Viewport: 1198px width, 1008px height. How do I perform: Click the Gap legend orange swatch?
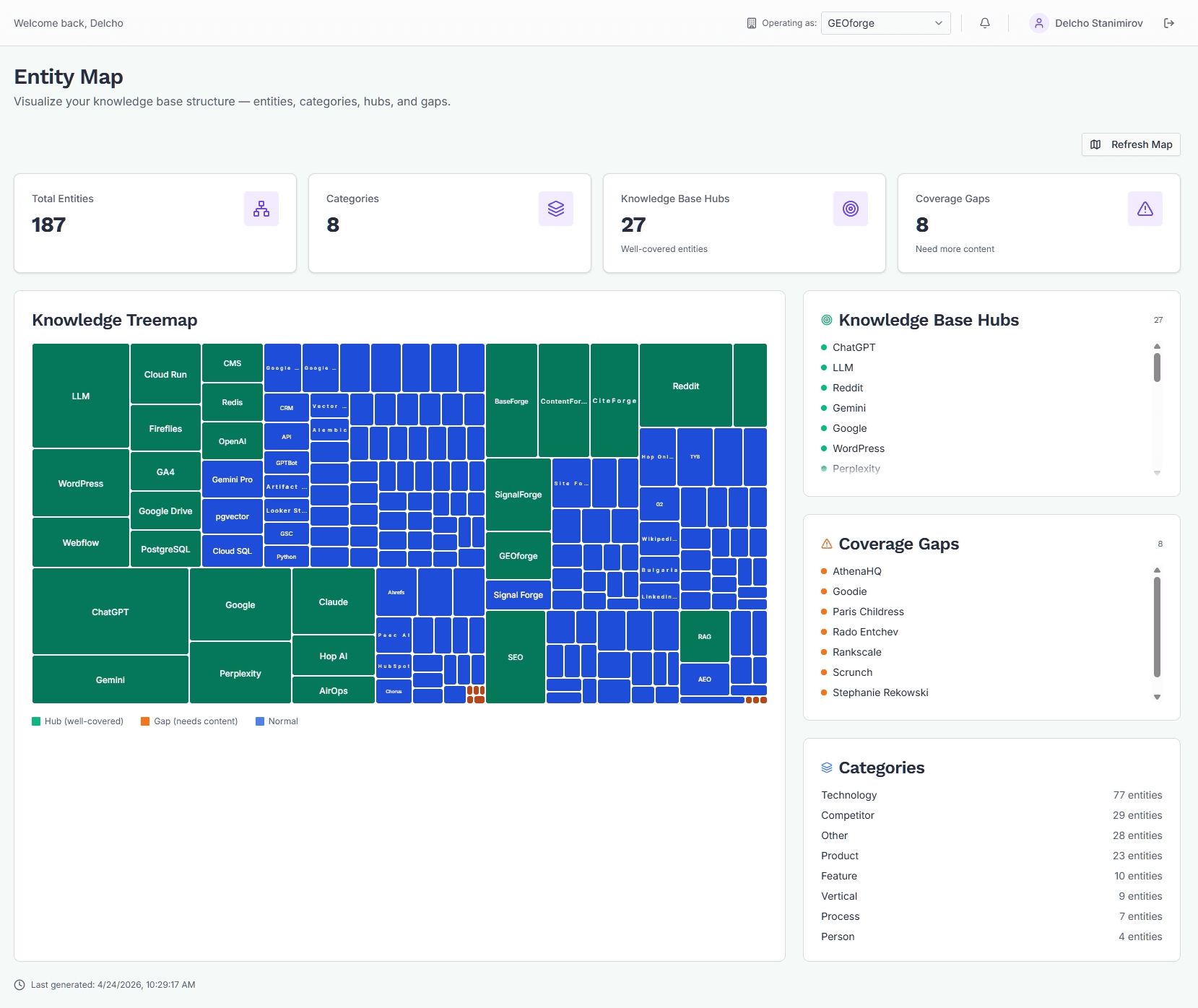145,721
